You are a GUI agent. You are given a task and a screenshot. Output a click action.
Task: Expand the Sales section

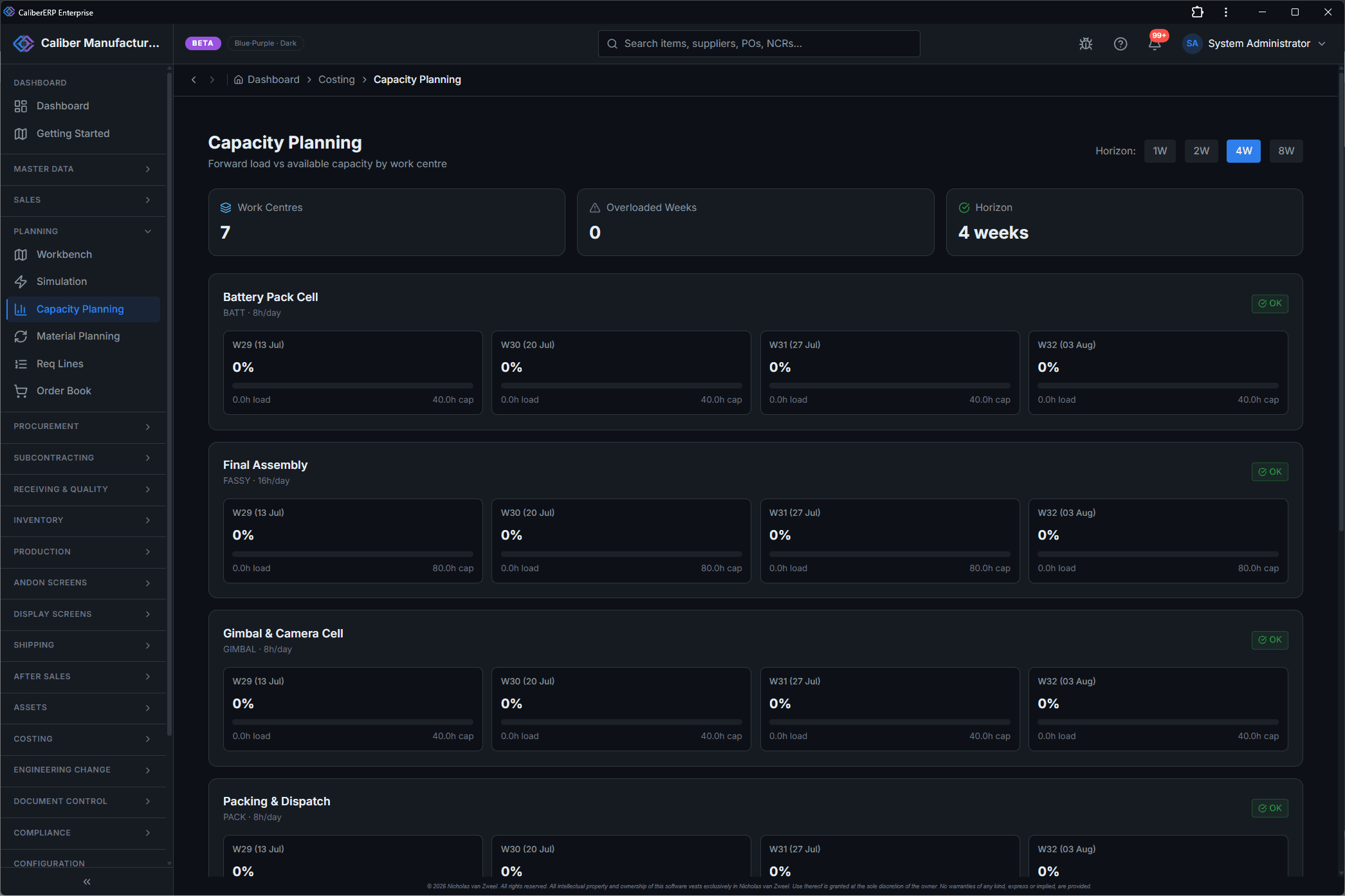[x=83, y=200]
